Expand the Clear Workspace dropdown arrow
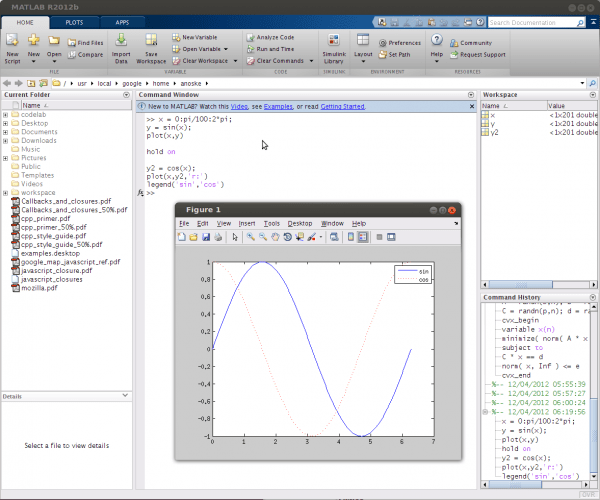Viewport: 600px width, 500px height. click(x=235, y=61)
